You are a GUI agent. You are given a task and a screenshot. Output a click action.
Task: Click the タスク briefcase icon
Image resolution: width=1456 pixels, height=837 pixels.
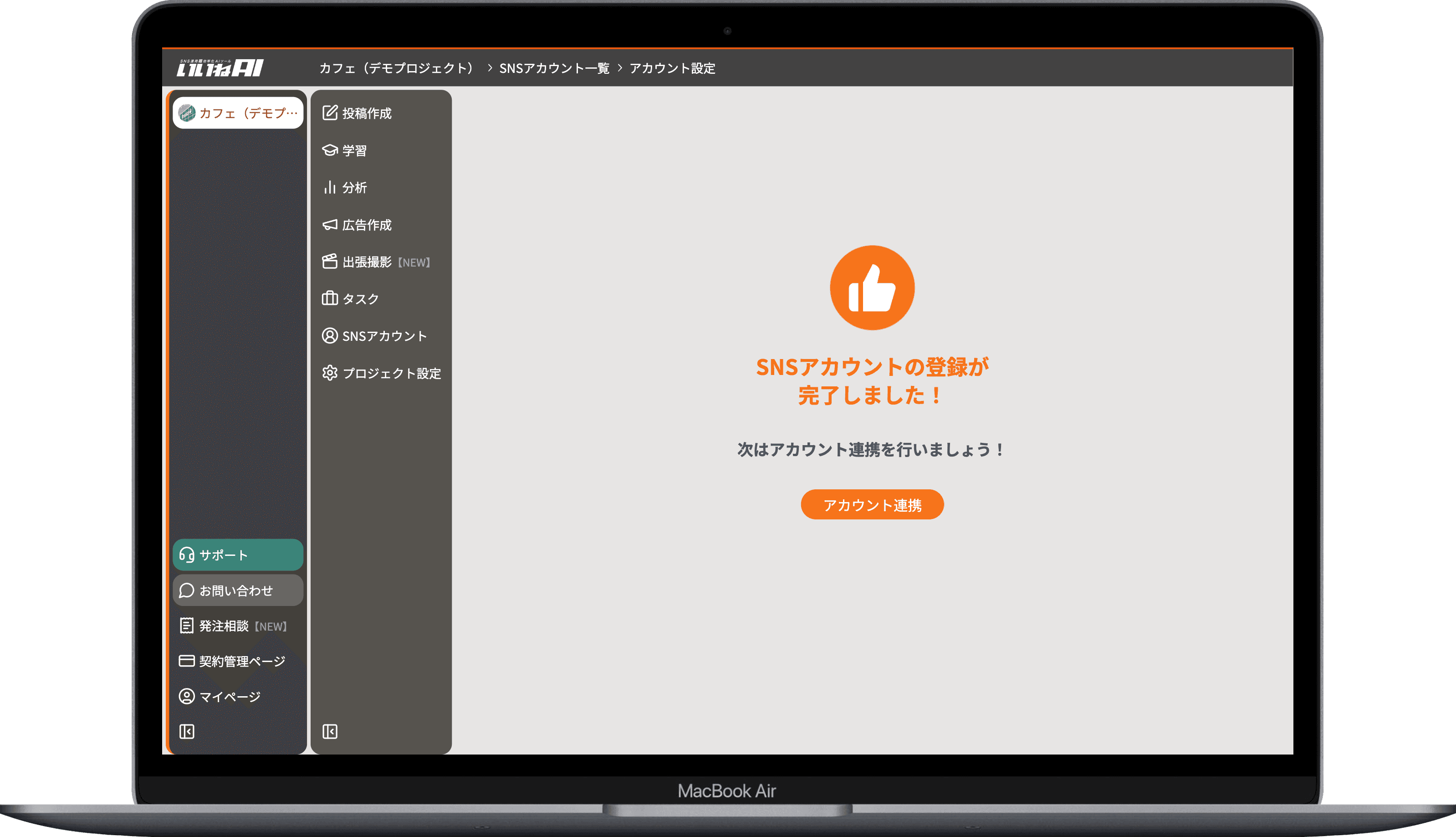330,298
